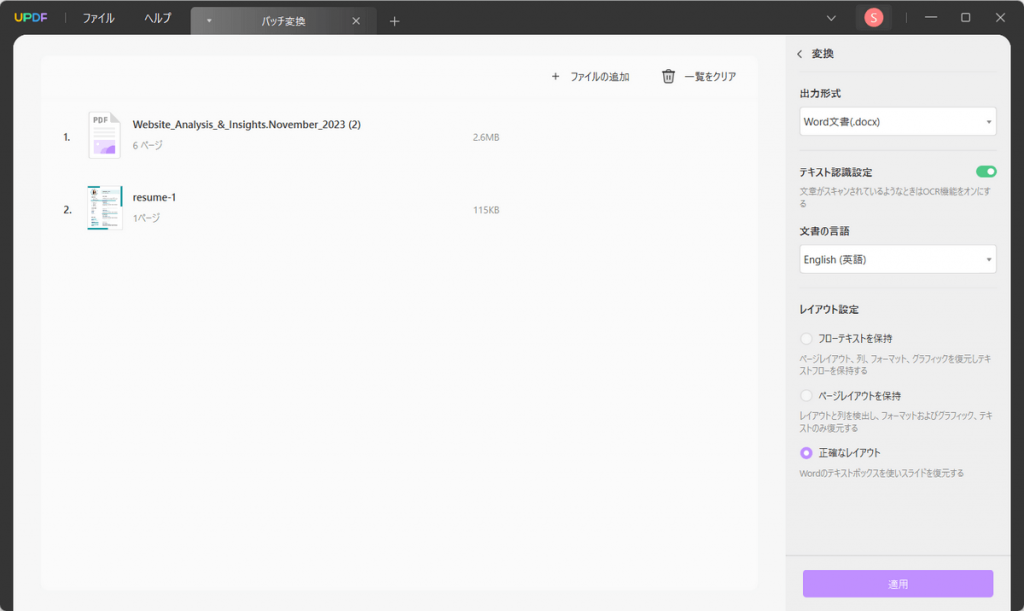
Task: Close the バッチ変換 tab
Action: [356, 21]
